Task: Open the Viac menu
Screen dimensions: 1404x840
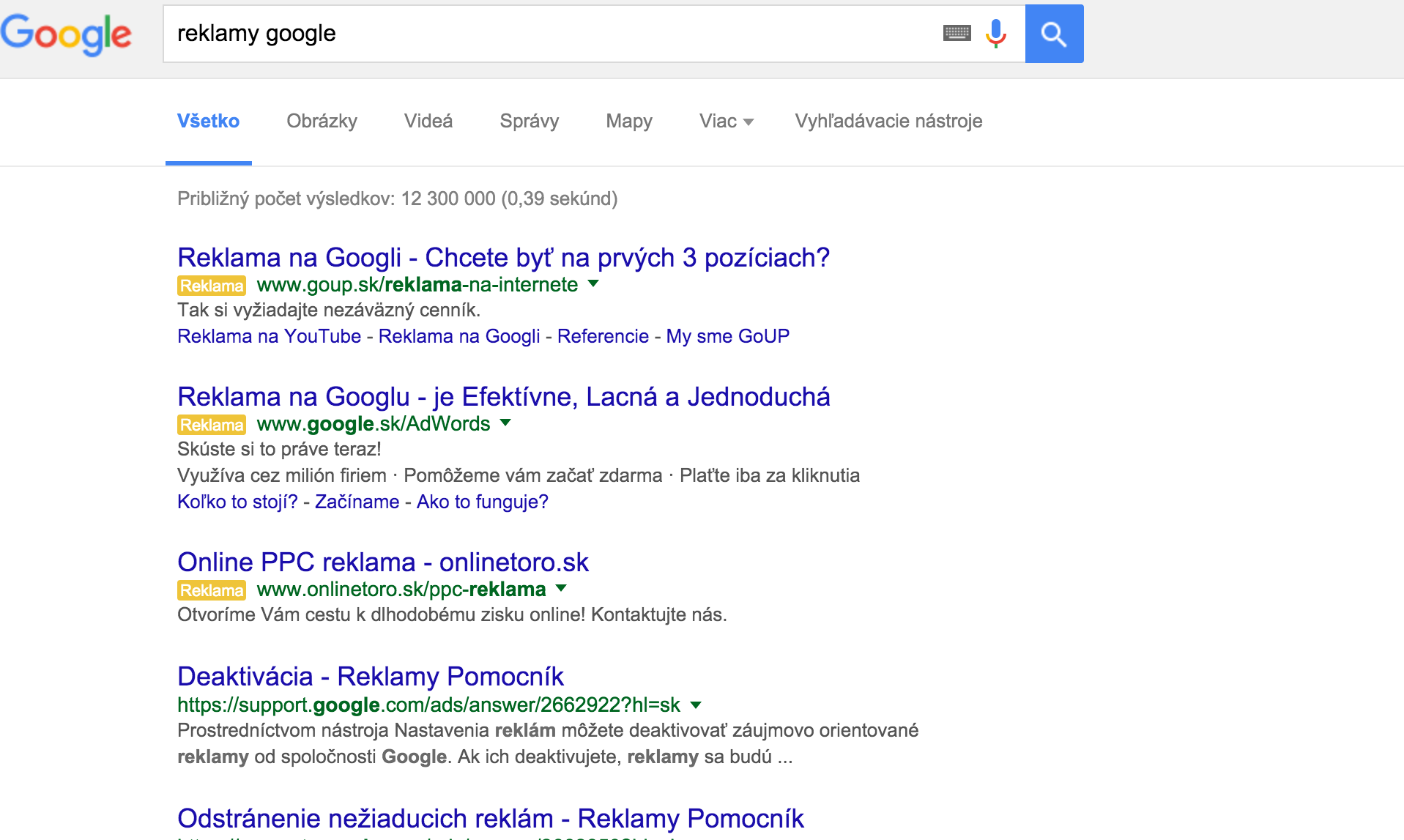Action: 726,122
